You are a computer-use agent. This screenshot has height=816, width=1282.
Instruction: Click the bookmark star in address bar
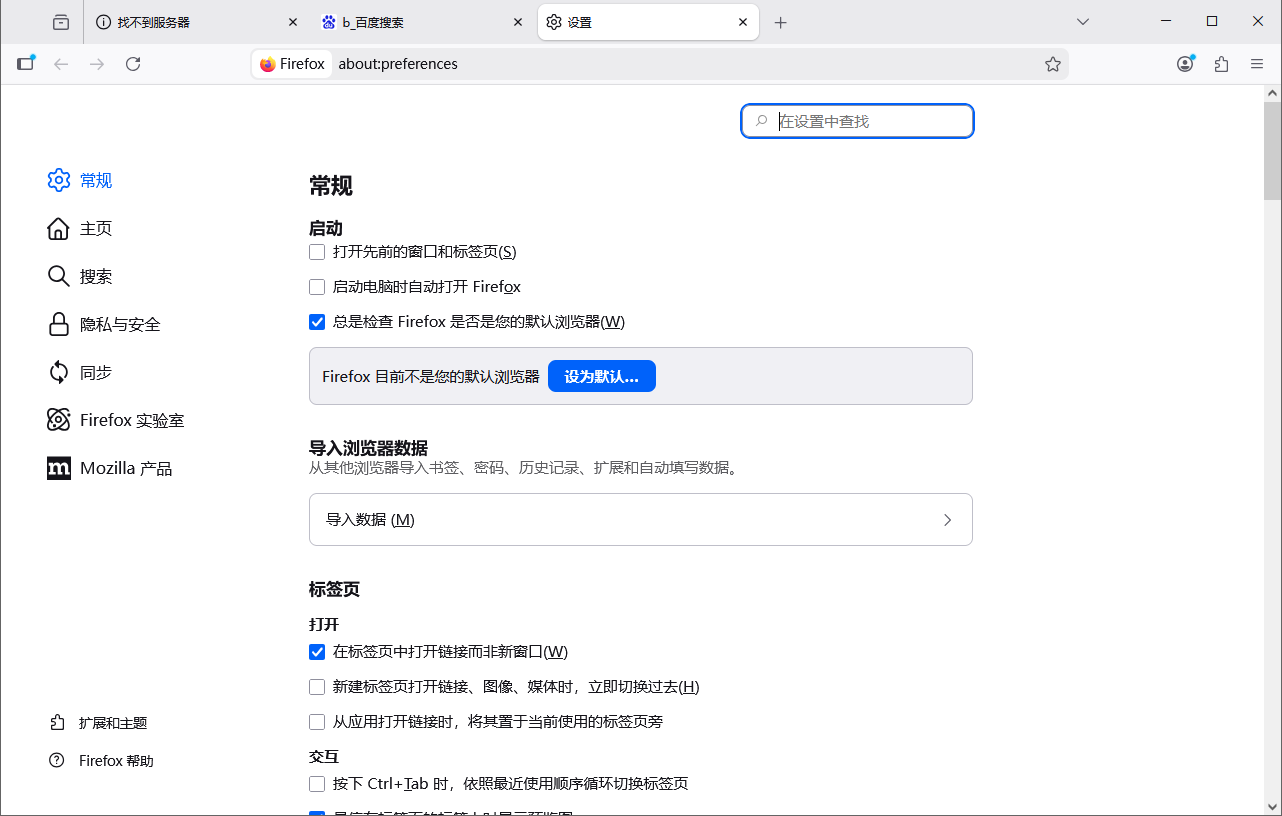coord(1053,63)
